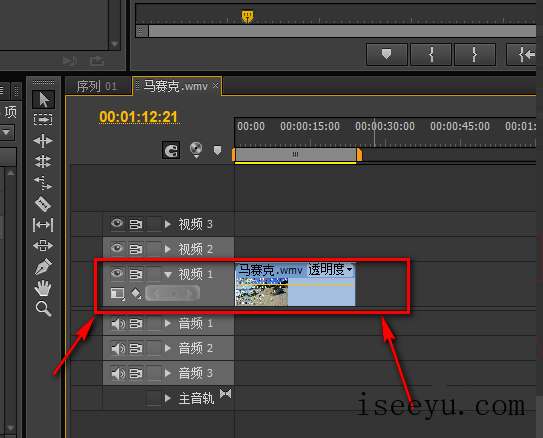Click the Set Out Point button
Image resolution: width=543 pixels, height=438 pixels.
click(x=475, y=54)
